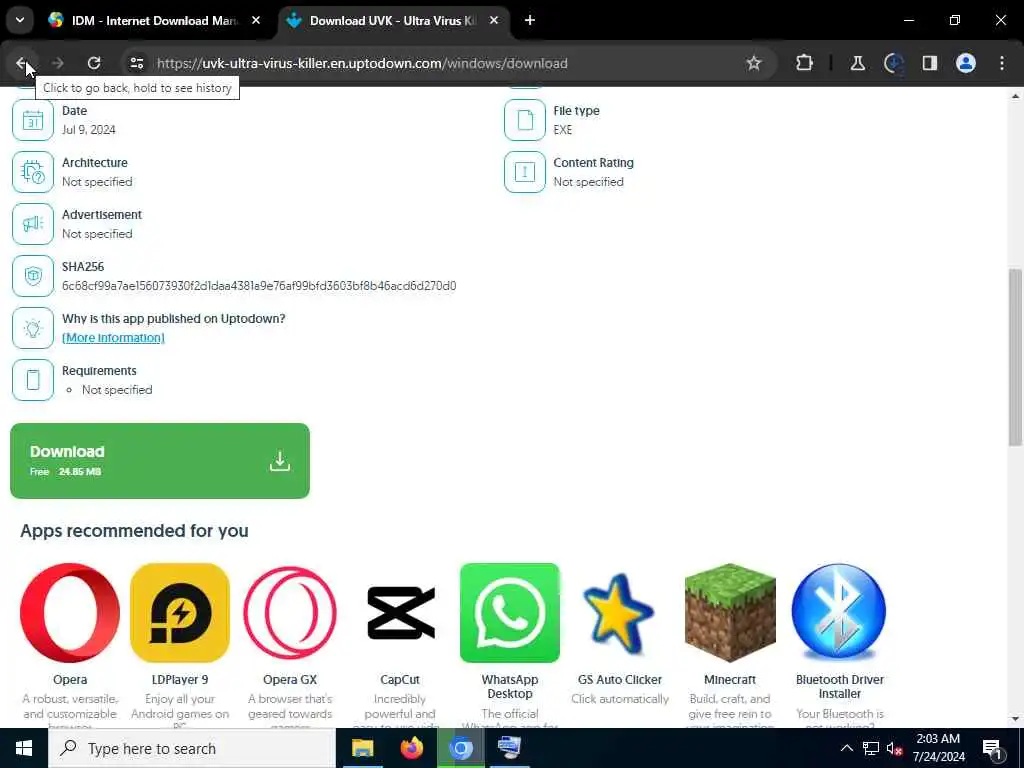Open the Windows Start menu
This screenshot has width=1024, height=768.
[x=24, y=748]
